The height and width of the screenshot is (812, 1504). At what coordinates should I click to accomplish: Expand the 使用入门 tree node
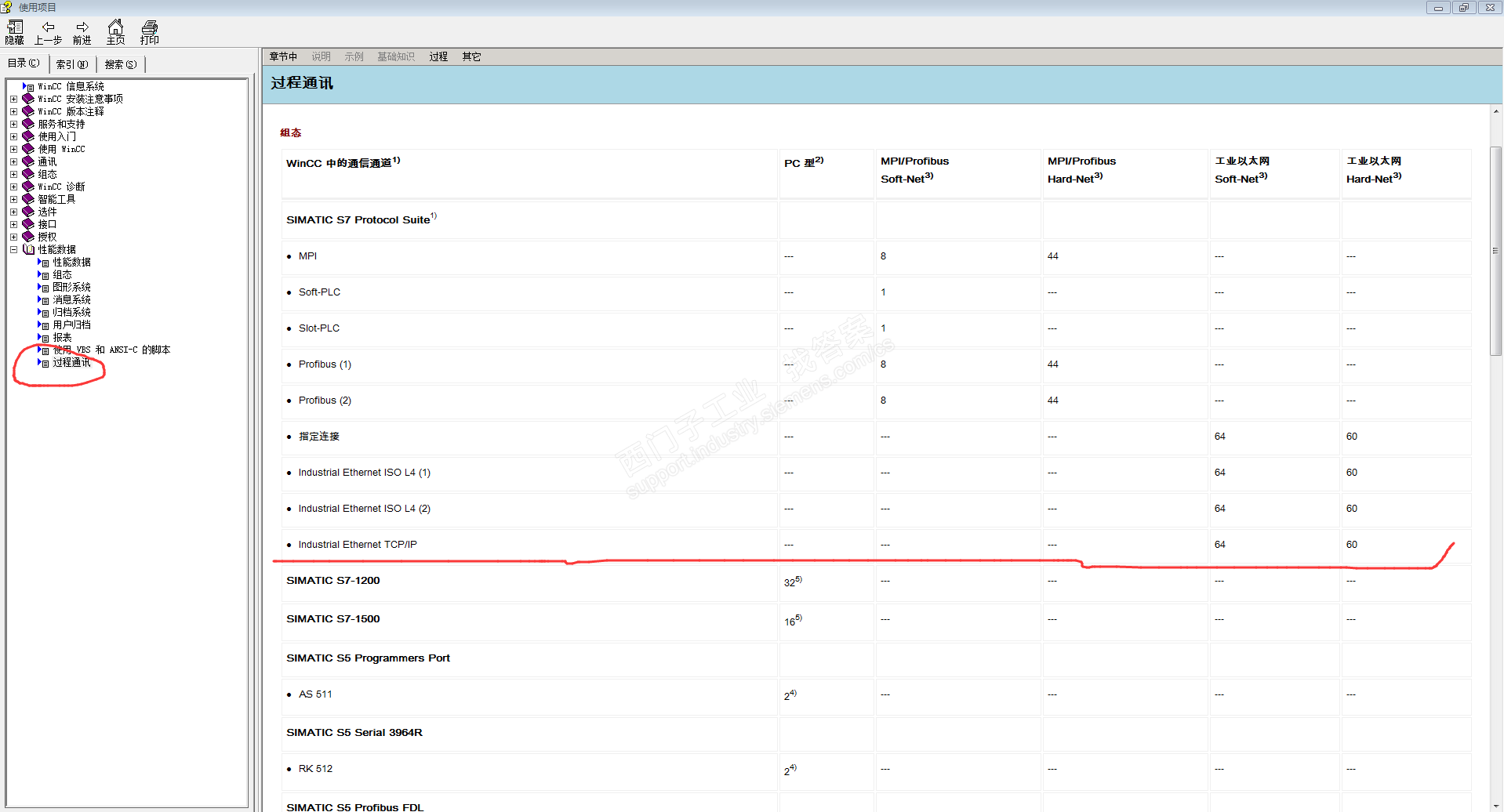(x=13, y=137)
